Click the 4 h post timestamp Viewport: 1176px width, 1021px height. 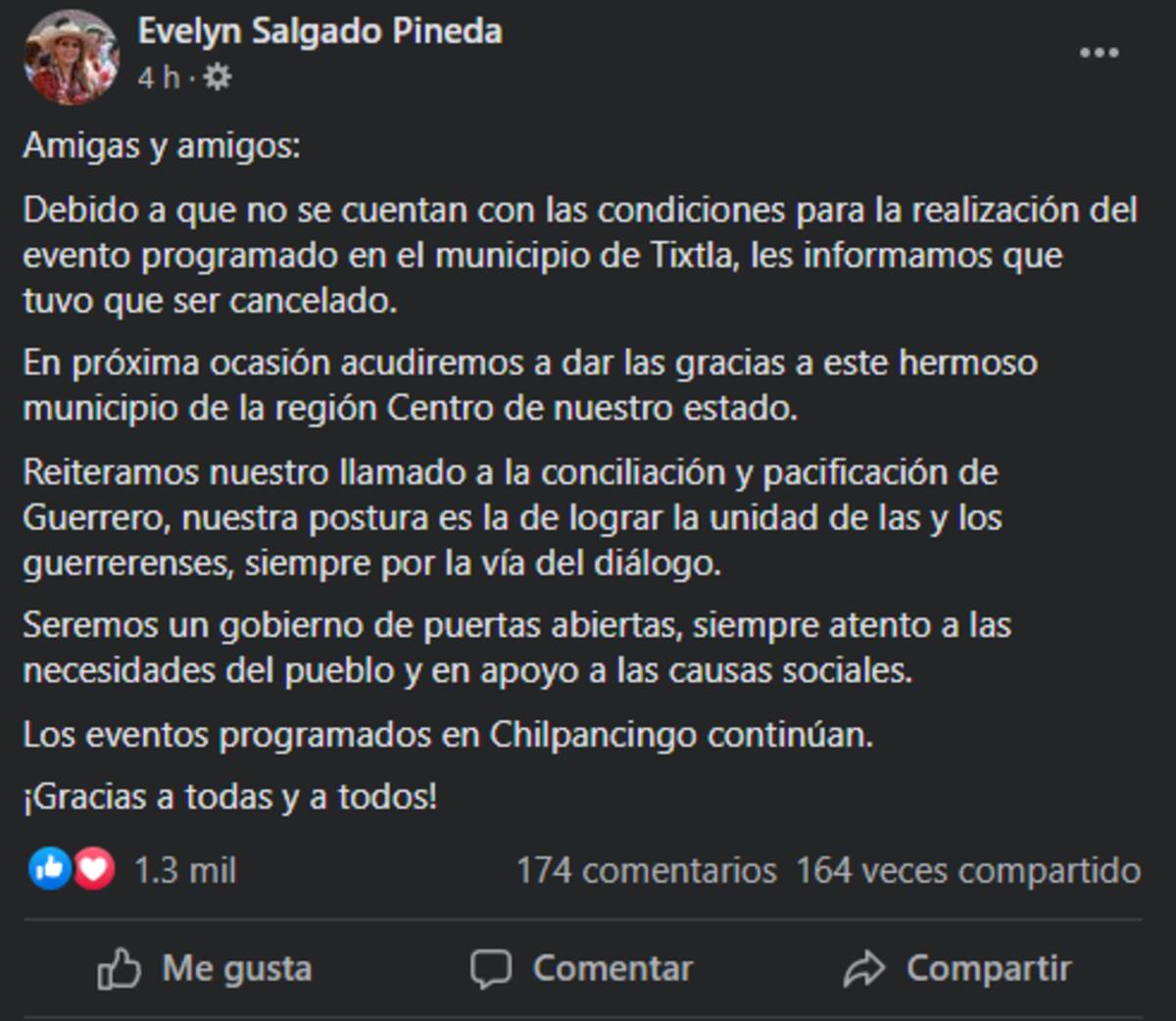pos(159,77)
